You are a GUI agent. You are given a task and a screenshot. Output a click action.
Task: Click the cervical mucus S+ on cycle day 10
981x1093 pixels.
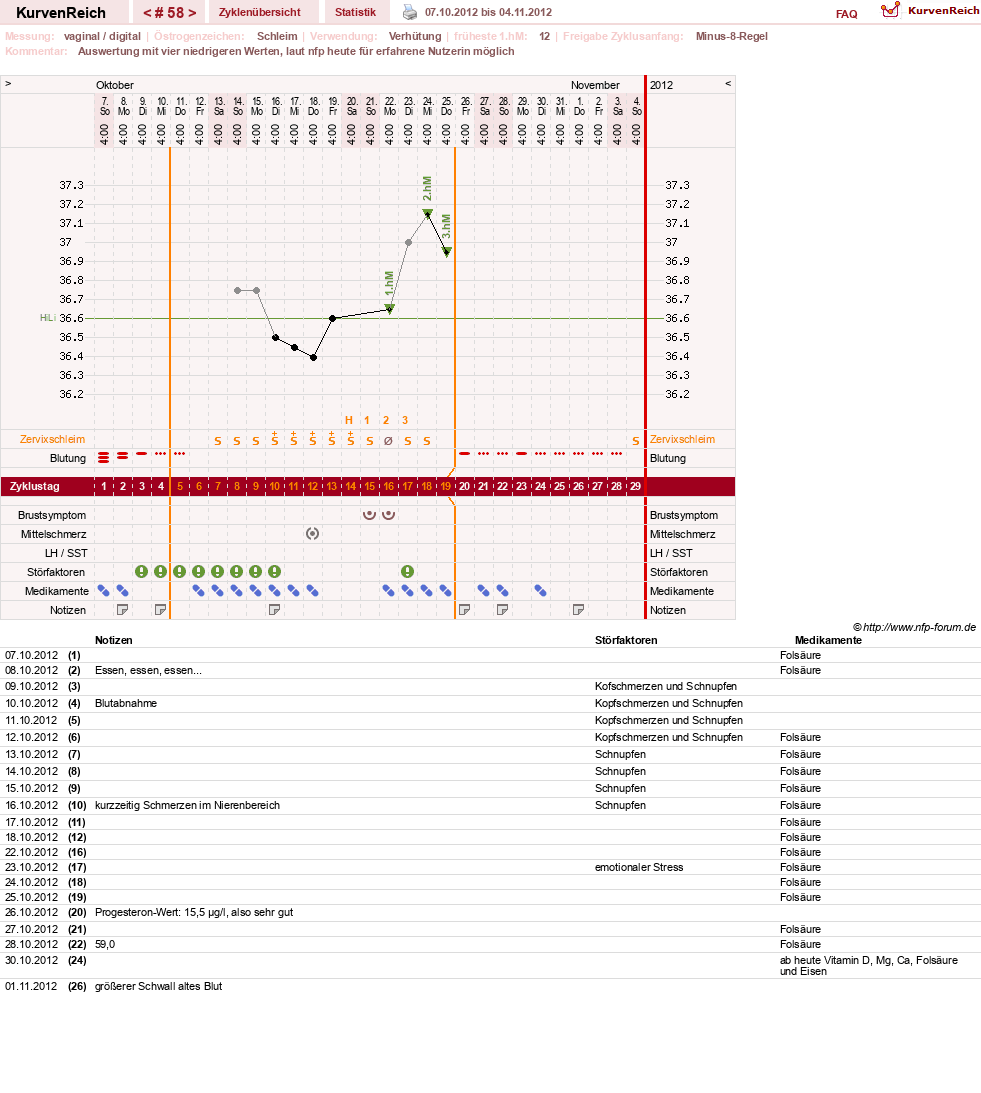tap(275, 438)
